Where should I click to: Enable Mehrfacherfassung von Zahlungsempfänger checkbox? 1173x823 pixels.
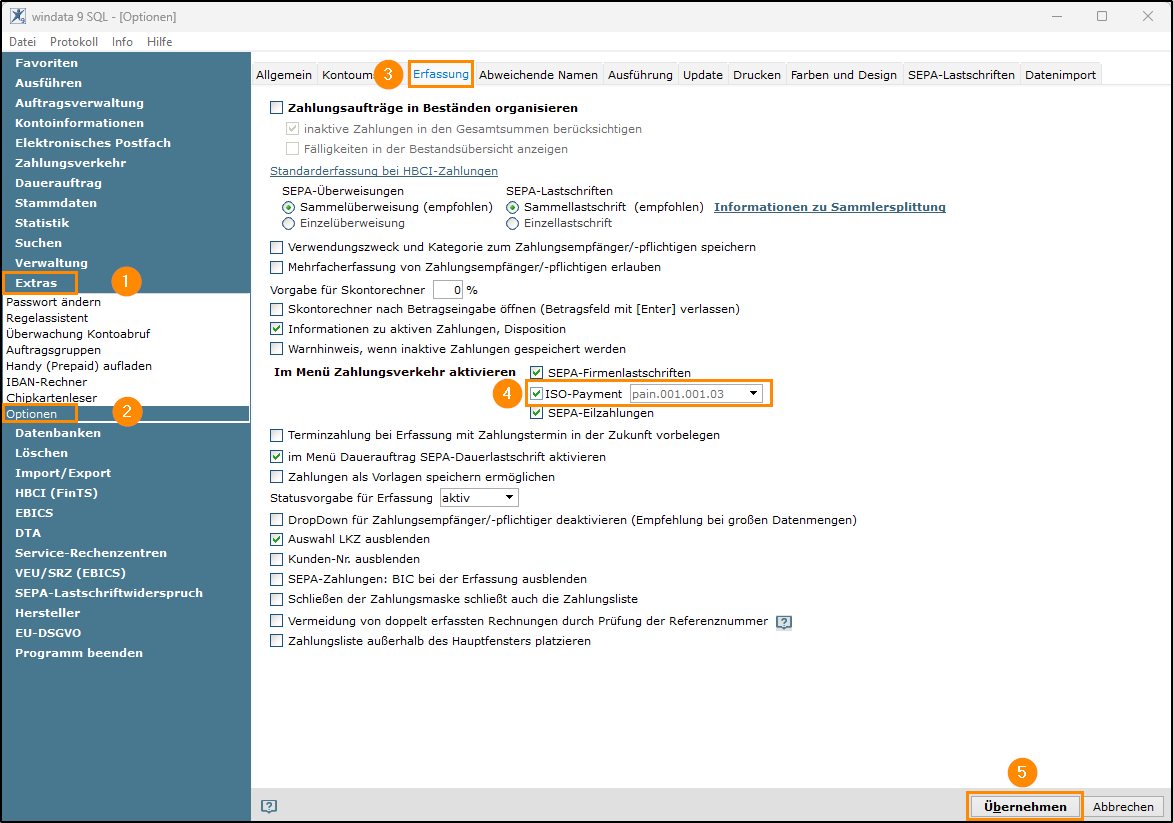[277, 267]
